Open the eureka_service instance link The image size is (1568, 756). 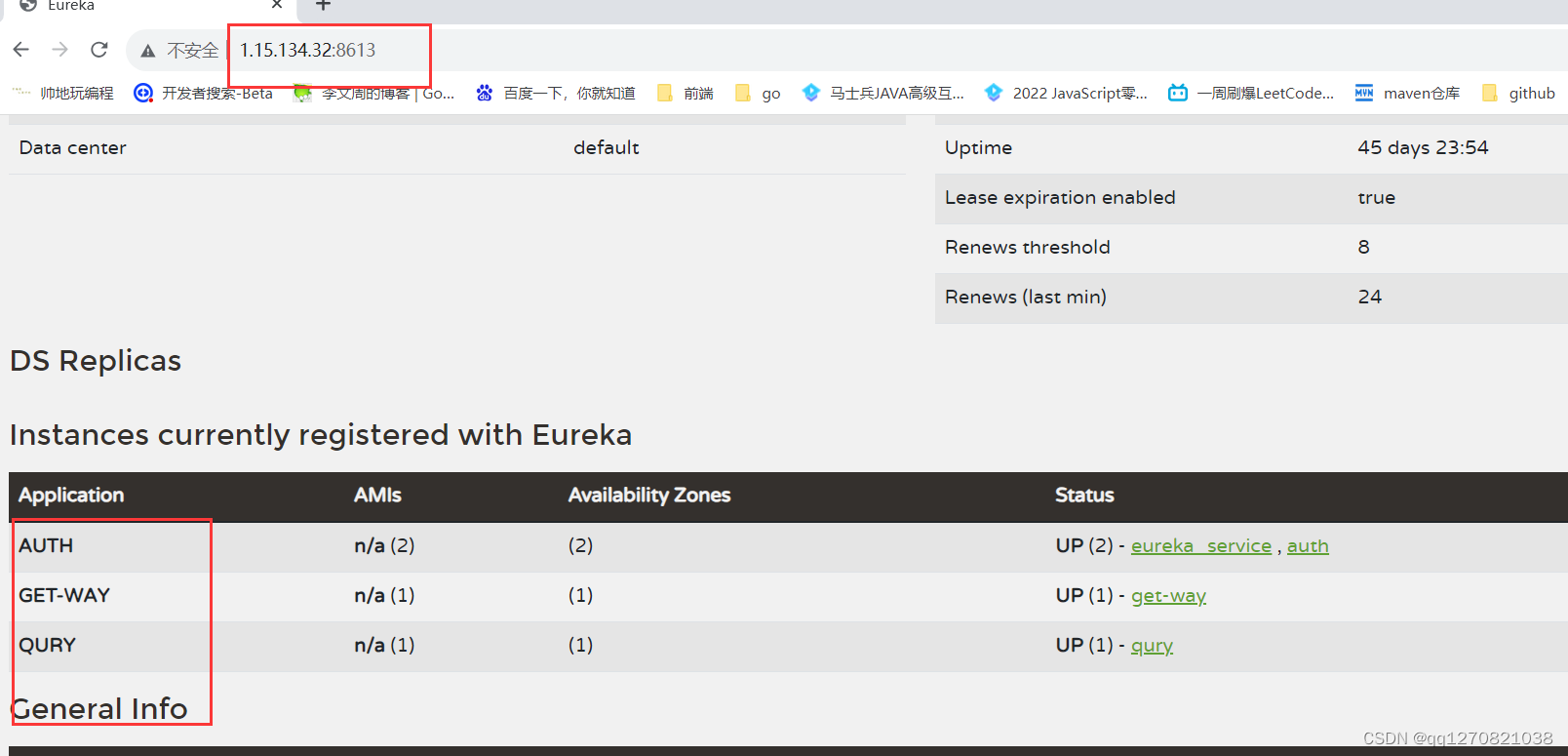tap(1201, 546)
